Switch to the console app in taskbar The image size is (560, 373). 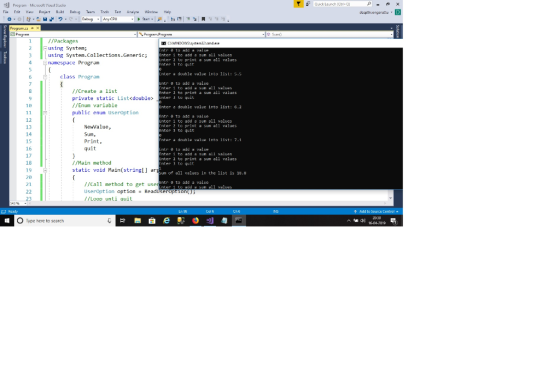[x=239, y=221]
